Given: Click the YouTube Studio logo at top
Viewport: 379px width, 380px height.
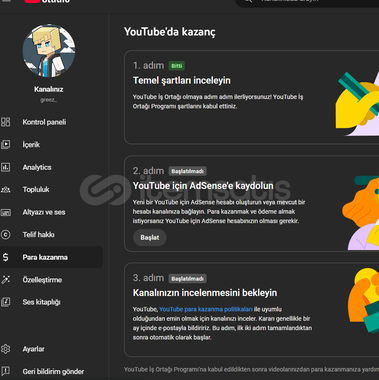Looking at the screenshot, I should click(x=47, y=1).
